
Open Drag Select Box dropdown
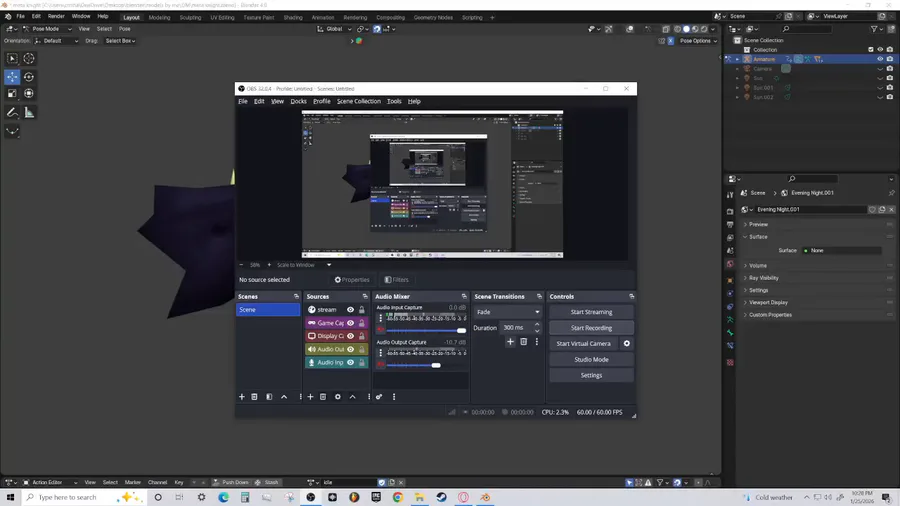(x=120, y=41)
